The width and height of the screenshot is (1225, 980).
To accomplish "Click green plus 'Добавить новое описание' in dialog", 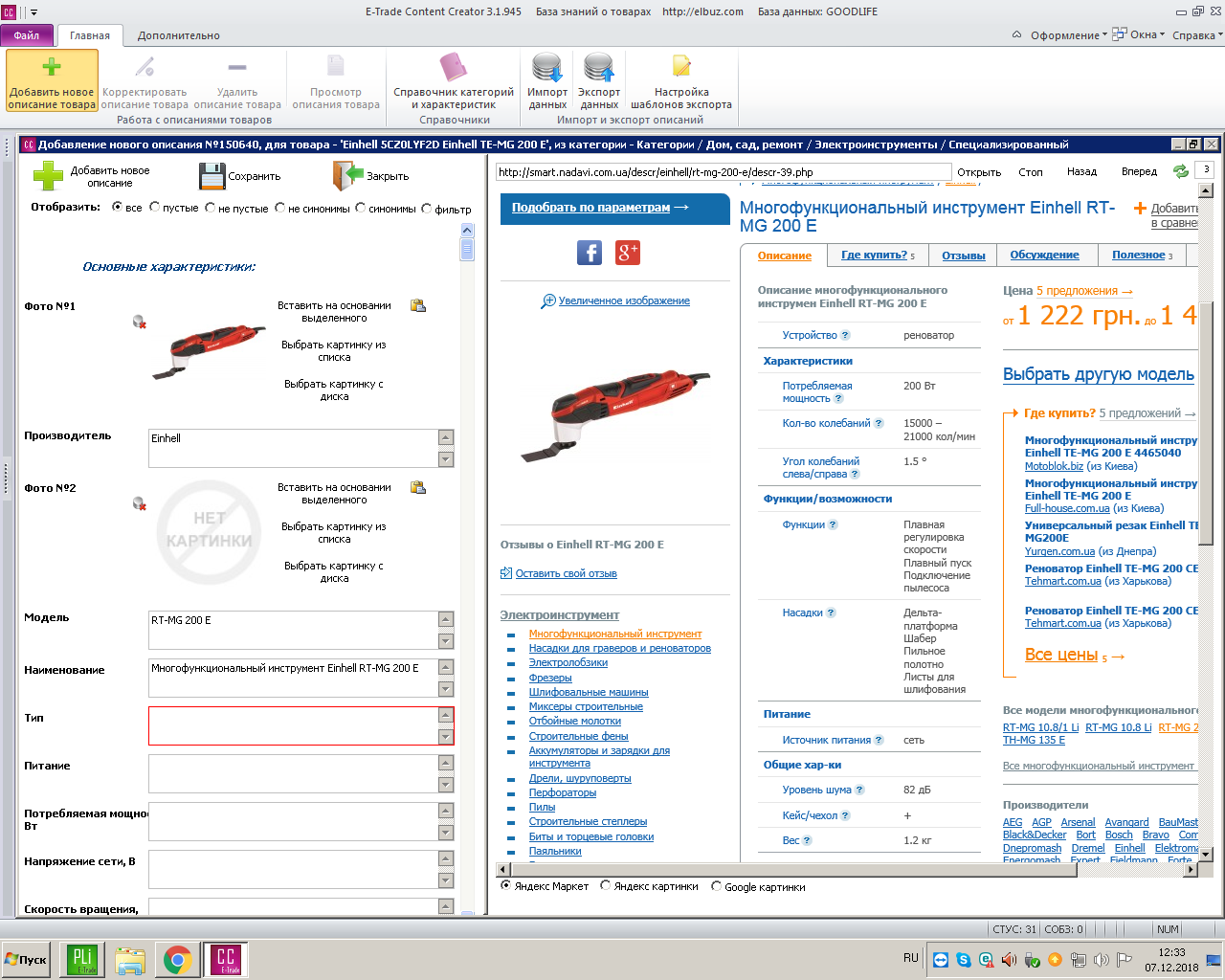I will click(x=48, y=176).
